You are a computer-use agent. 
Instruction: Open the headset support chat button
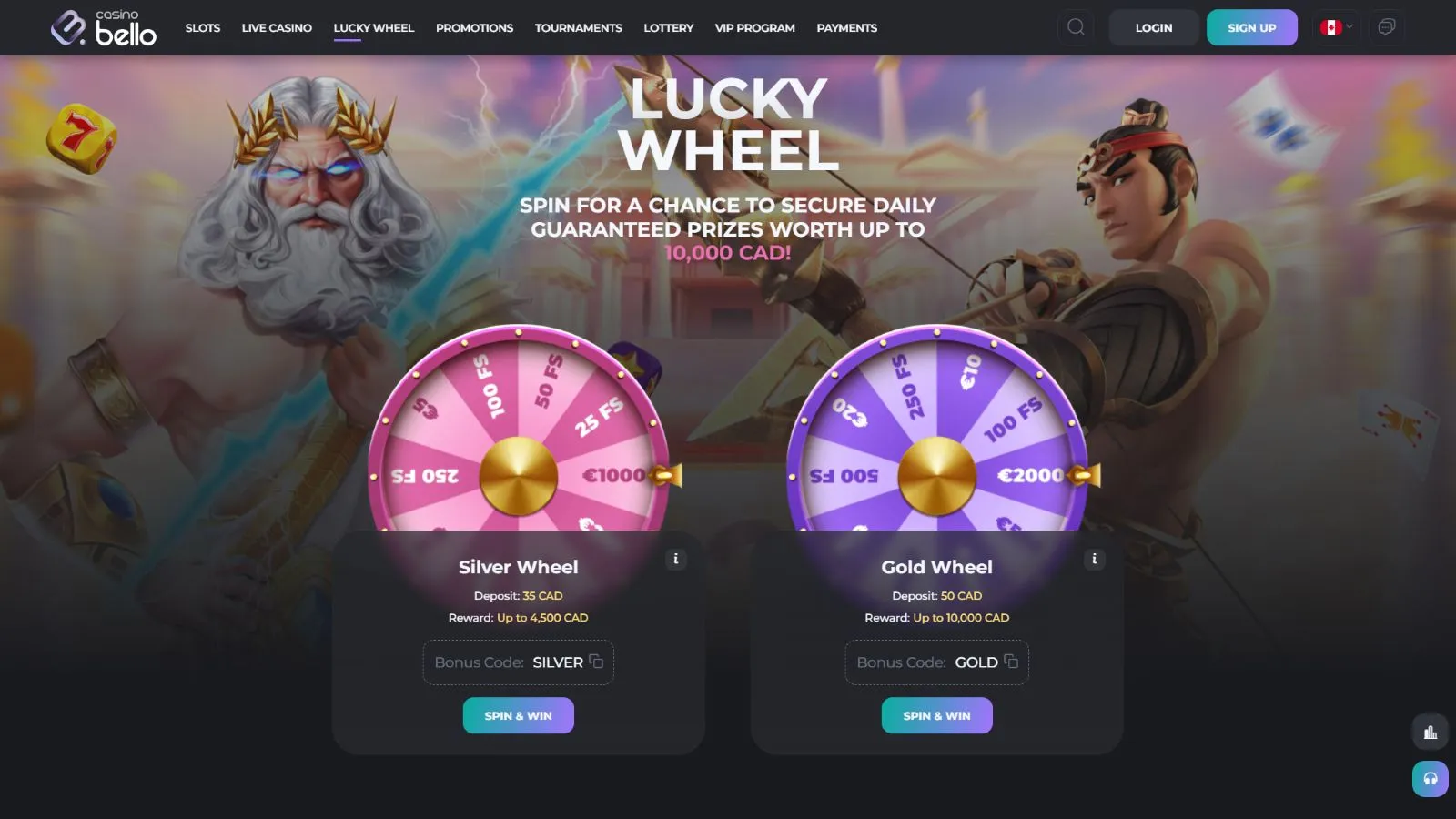point(1431,779)
